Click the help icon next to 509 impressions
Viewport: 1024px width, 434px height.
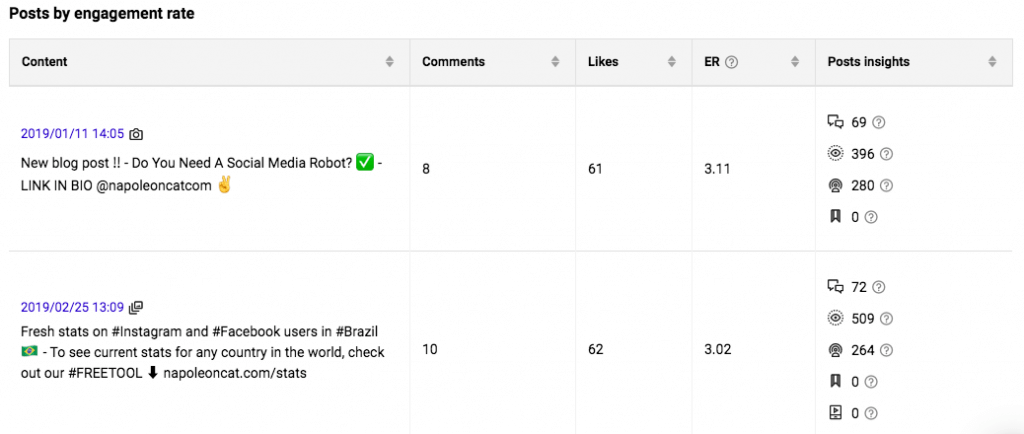coord(886,318)
